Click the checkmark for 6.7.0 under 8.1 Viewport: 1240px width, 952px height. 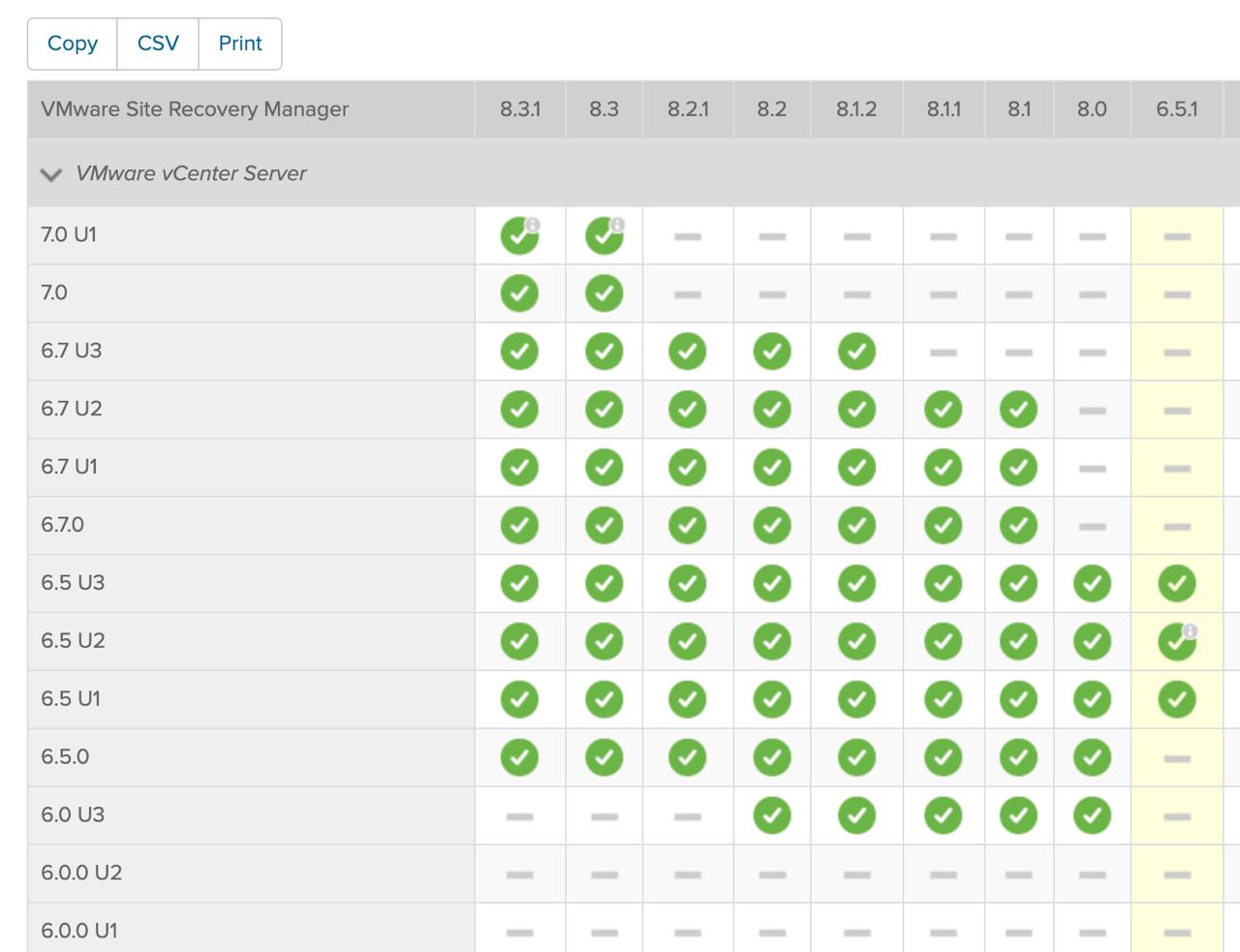coord(1018,525)
